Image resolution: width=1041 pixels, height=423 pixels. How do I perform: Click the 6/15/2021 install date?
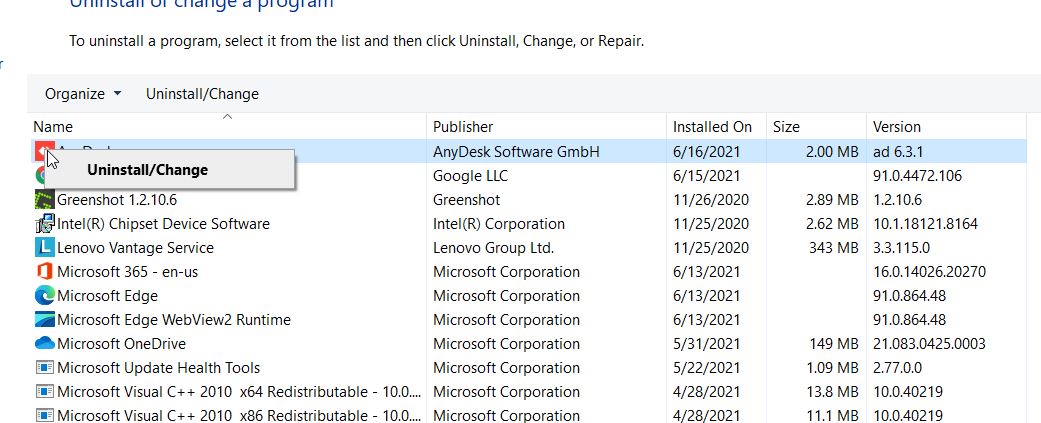(706, 176)
